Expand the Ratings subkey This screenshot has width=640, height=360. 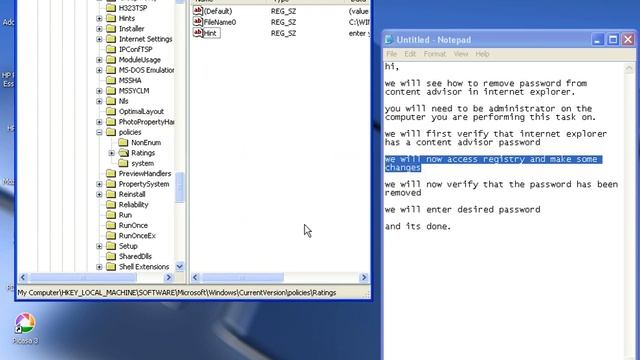pyautogui.click(x=112, y=153)
